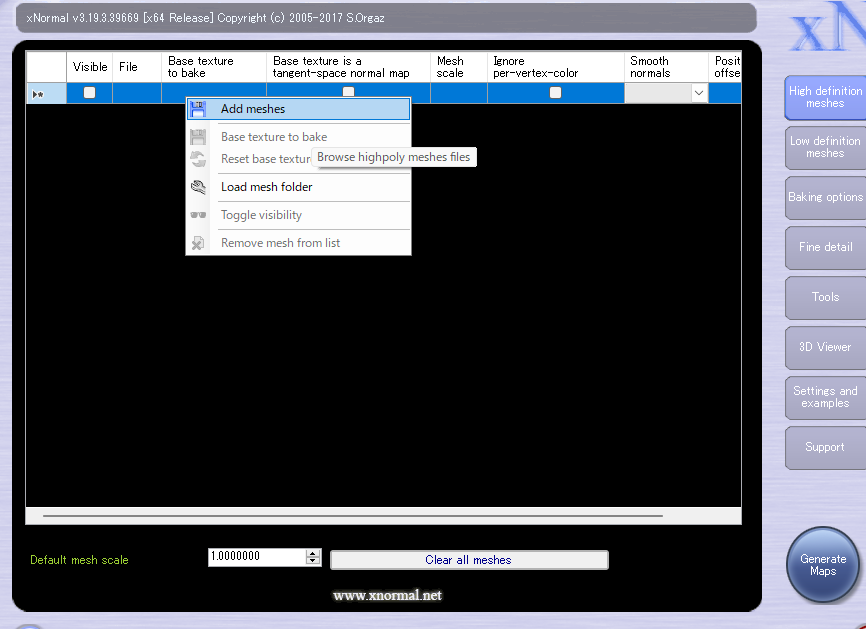Click the row selector arrow in the first column
This screenshot has height=629, width=866.
39,94
